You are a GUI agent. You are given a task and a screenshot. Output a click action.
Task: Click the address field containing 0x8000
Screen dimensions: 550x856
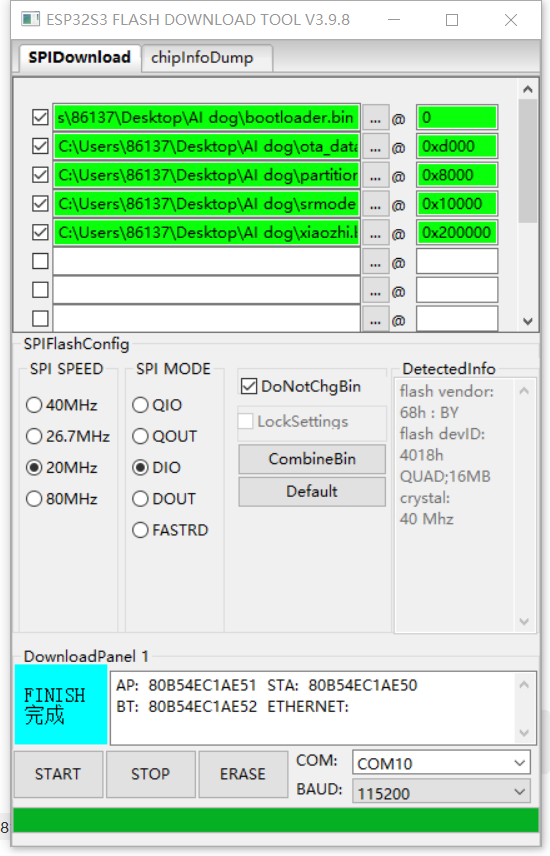pos(457,175)
